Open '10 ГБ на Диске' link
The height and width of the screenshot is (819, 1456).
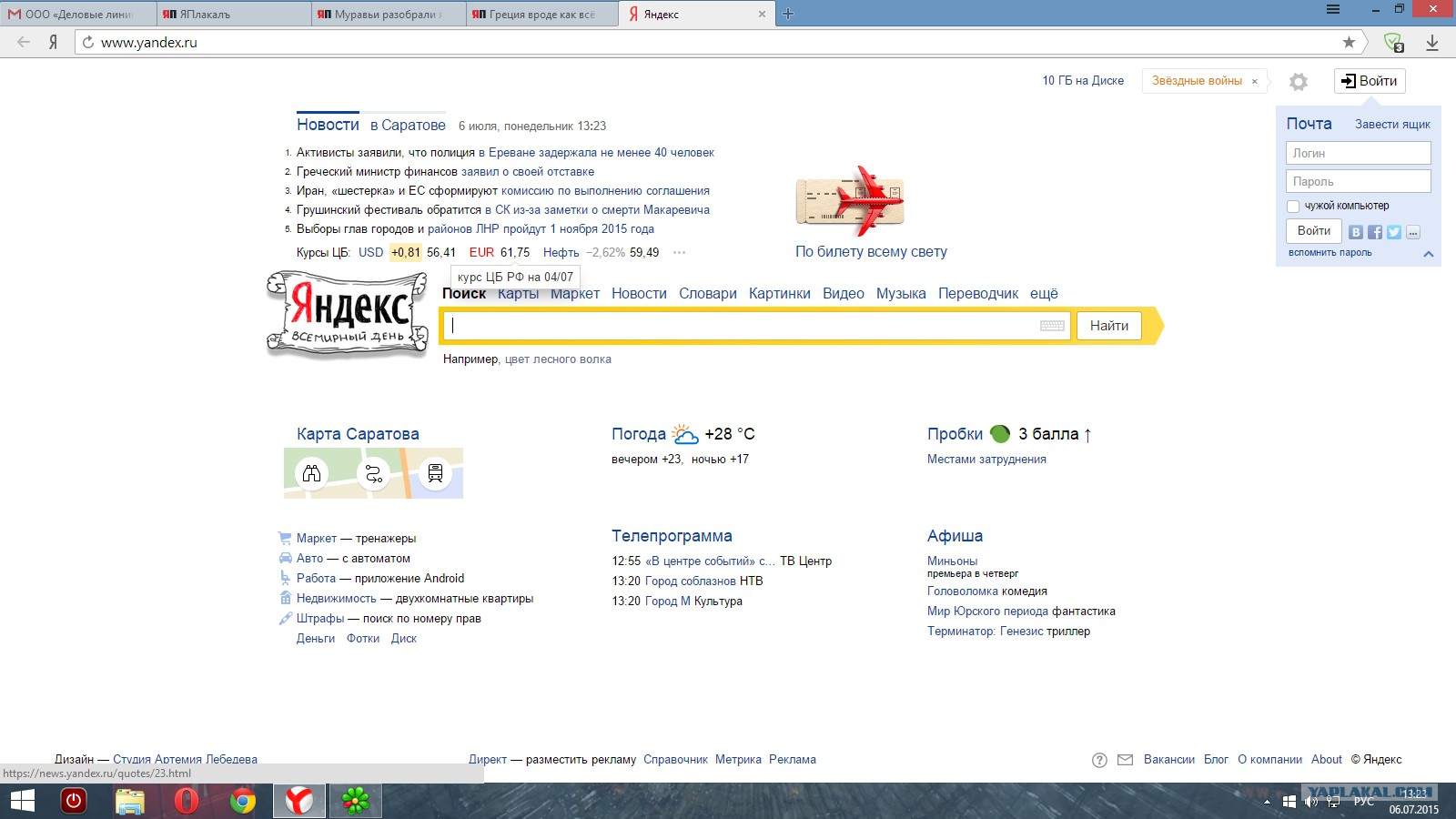click(1083, 81)
